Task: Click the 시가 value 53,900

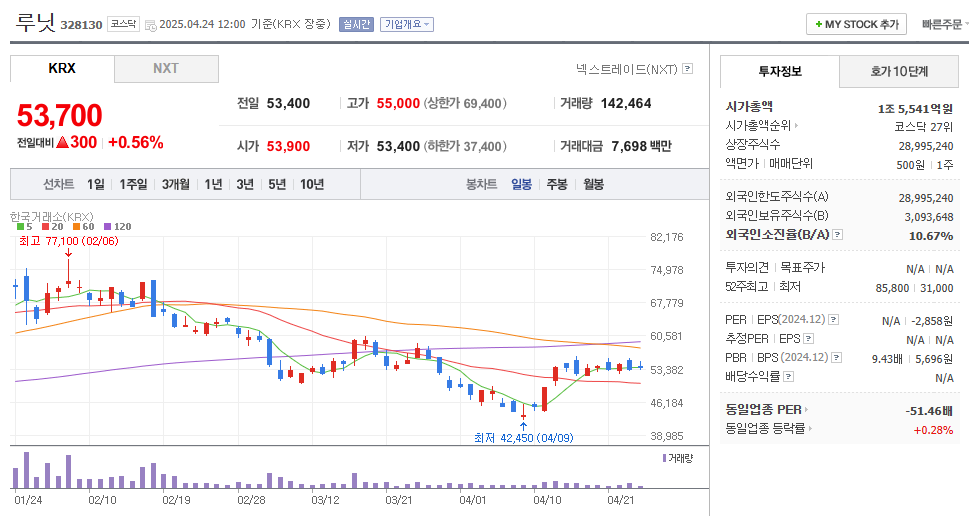Action: pos(288,146)
